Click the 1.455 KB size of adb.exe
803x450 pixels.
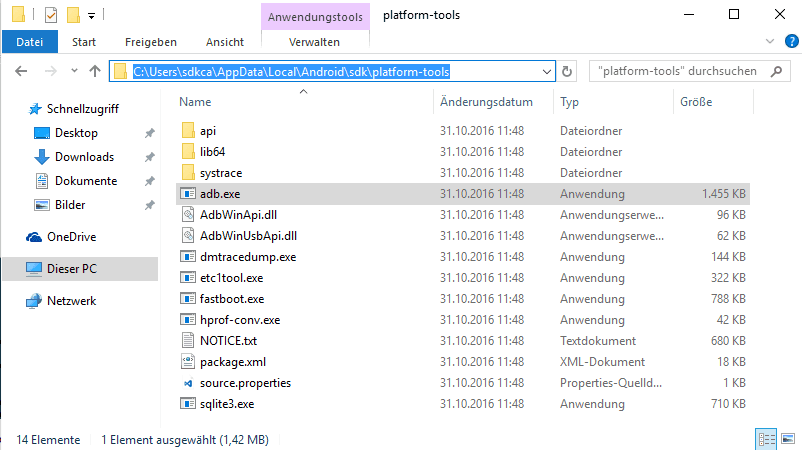coord(724,194)
